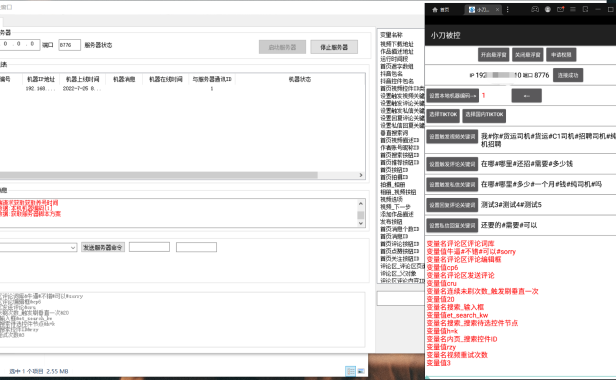Switch to the 小刀 app tab
The image size is (616, 380).
479,10
